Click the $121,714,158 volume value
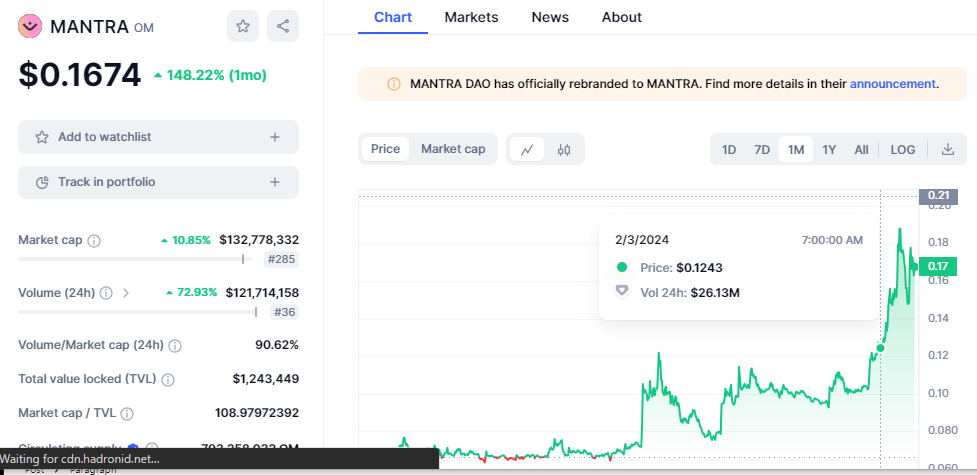Screen dimensions: 977x475 tap(262, 292)
